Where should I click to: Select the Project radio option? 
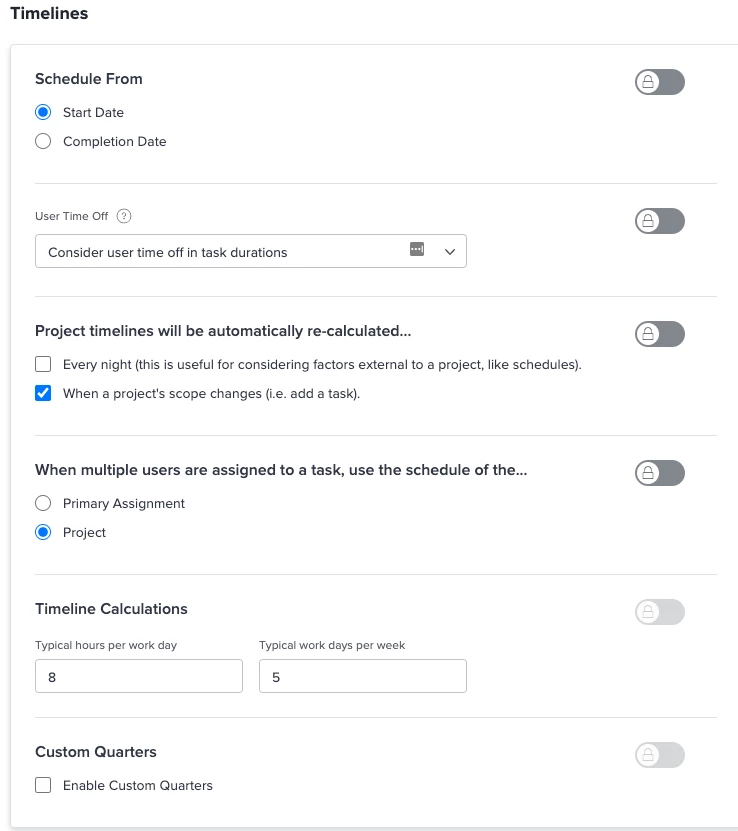[x=43, y=532]
